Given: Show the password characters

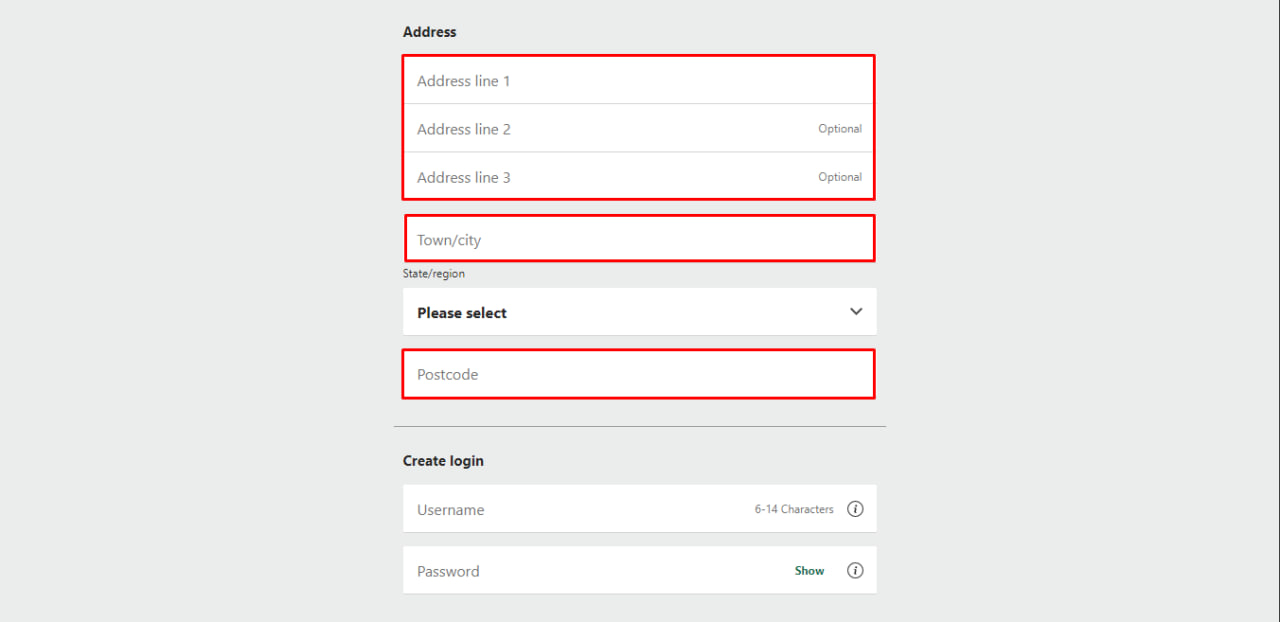Looking at the screenshot, I should tap(809, 571).
